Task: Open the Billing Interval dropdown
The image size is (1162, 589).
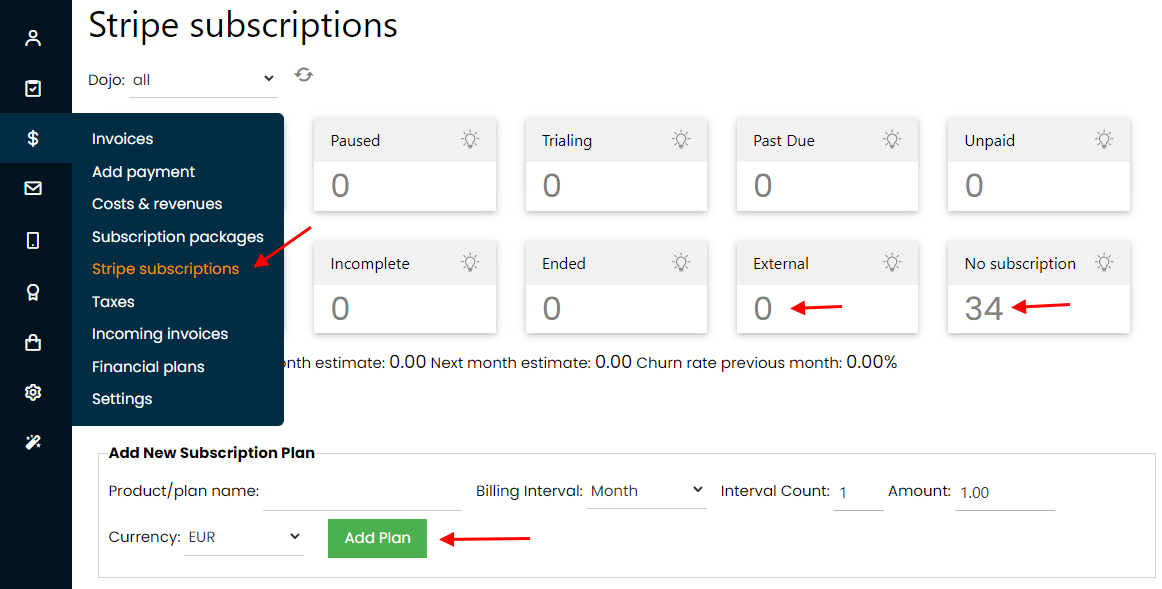Action: (x=647, y=490)
